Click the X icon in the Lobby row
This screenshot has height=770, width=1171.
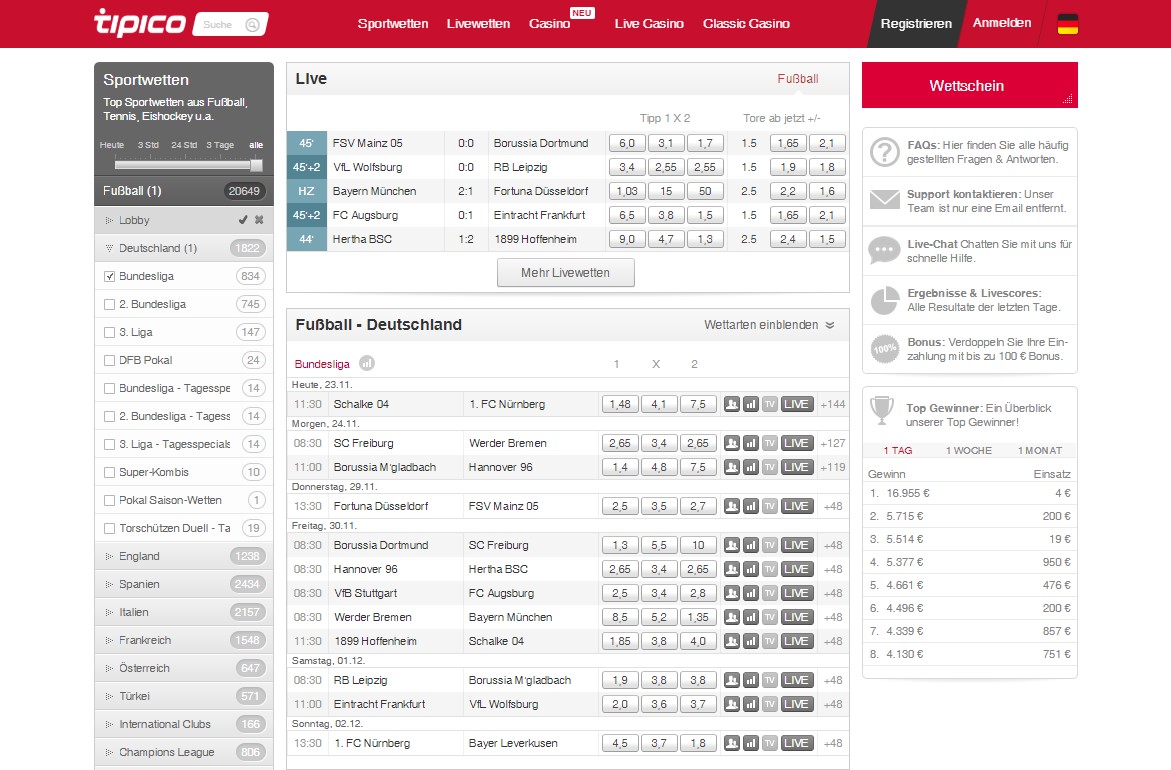tap(259, 220)
